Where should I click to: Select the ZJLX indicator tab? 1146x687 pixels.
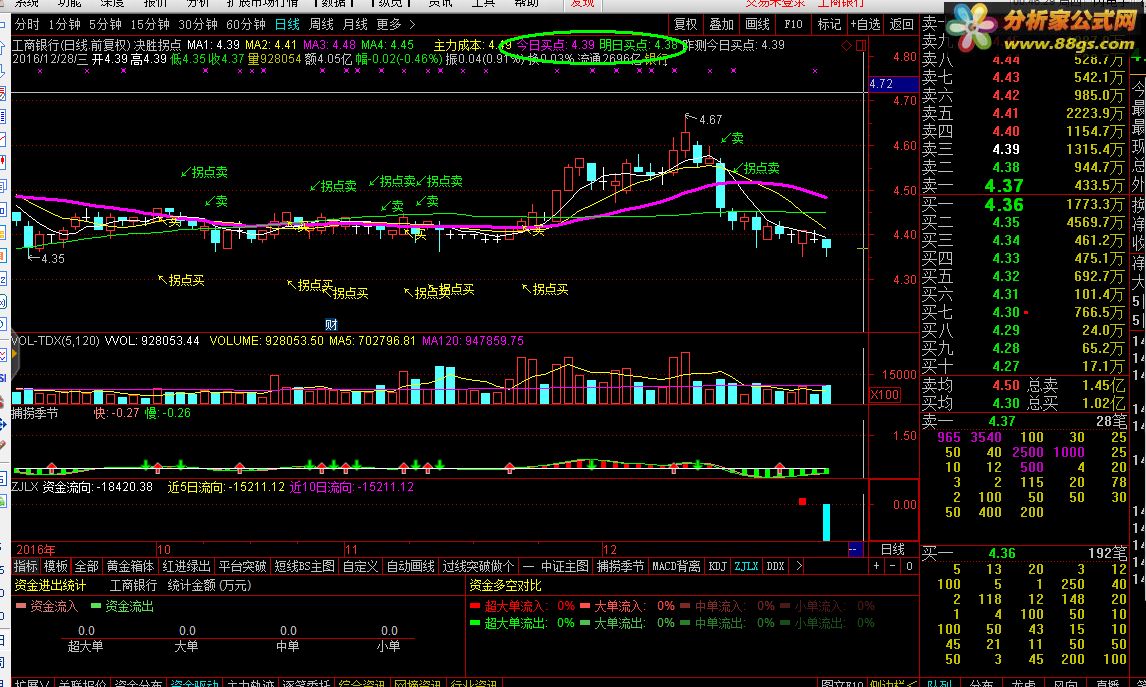[x=746, y=566]
